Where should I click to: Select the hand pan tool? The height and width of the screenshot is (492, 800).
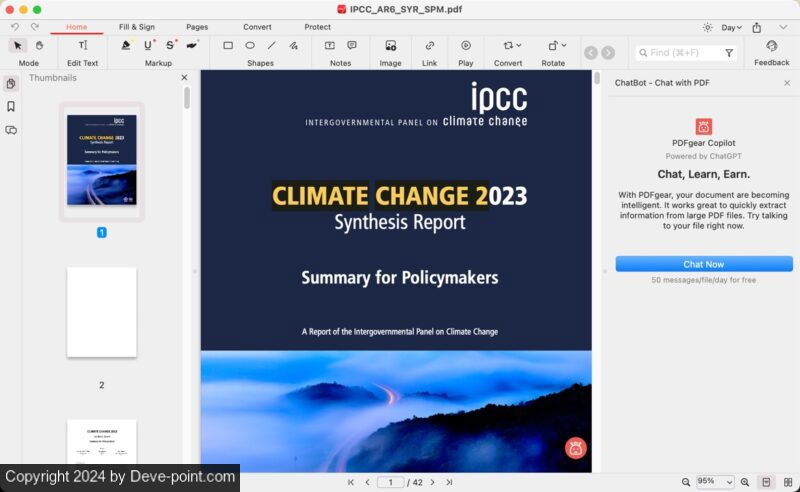click(x=39, y=45)
